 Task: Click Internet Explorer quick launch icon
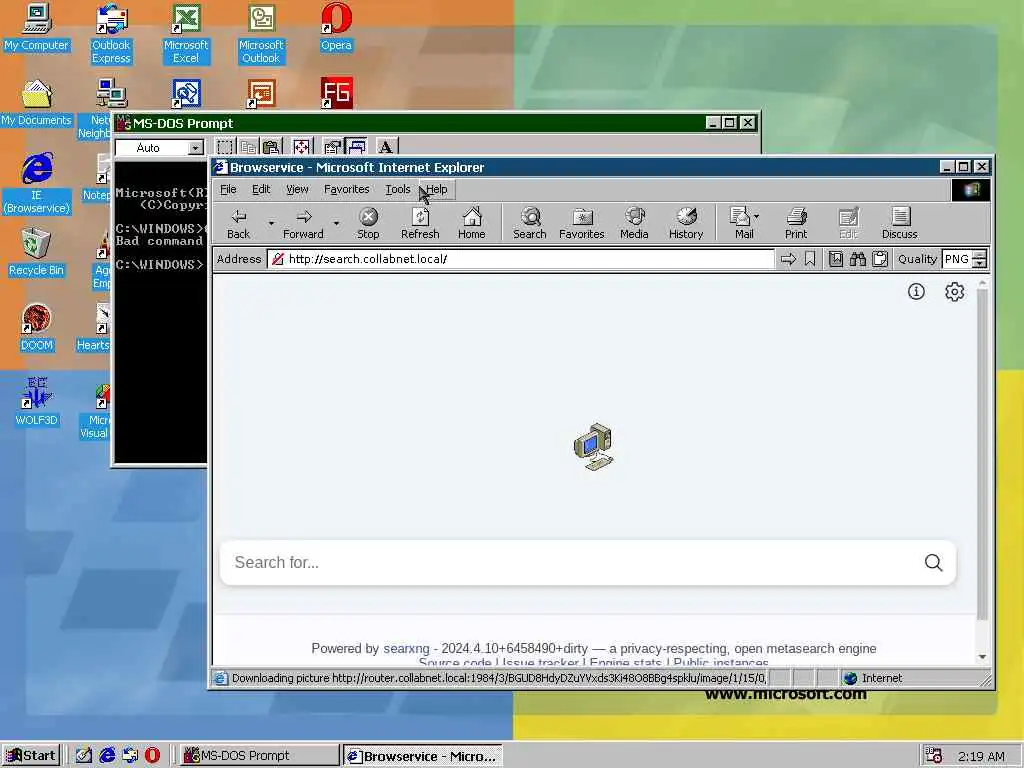tap(106, 756)
